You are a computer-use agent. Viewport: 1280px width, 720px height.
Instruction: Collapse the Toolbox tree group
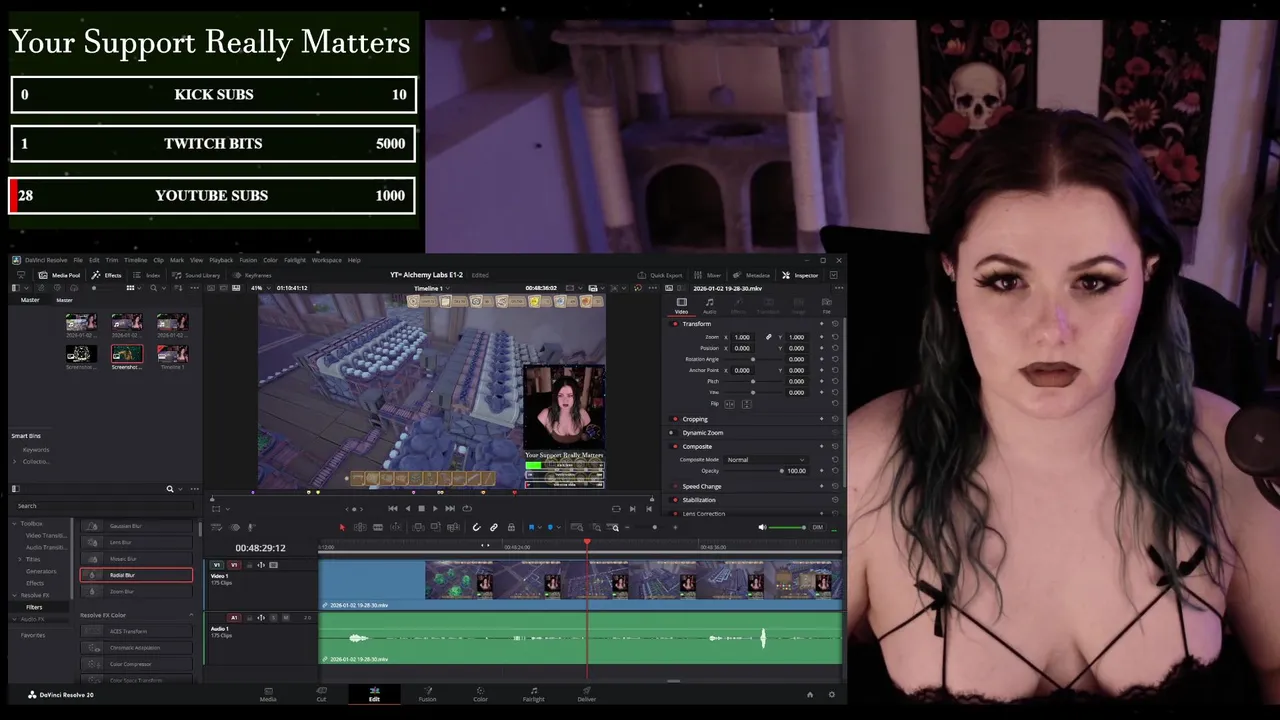click(x=15, y=523)
